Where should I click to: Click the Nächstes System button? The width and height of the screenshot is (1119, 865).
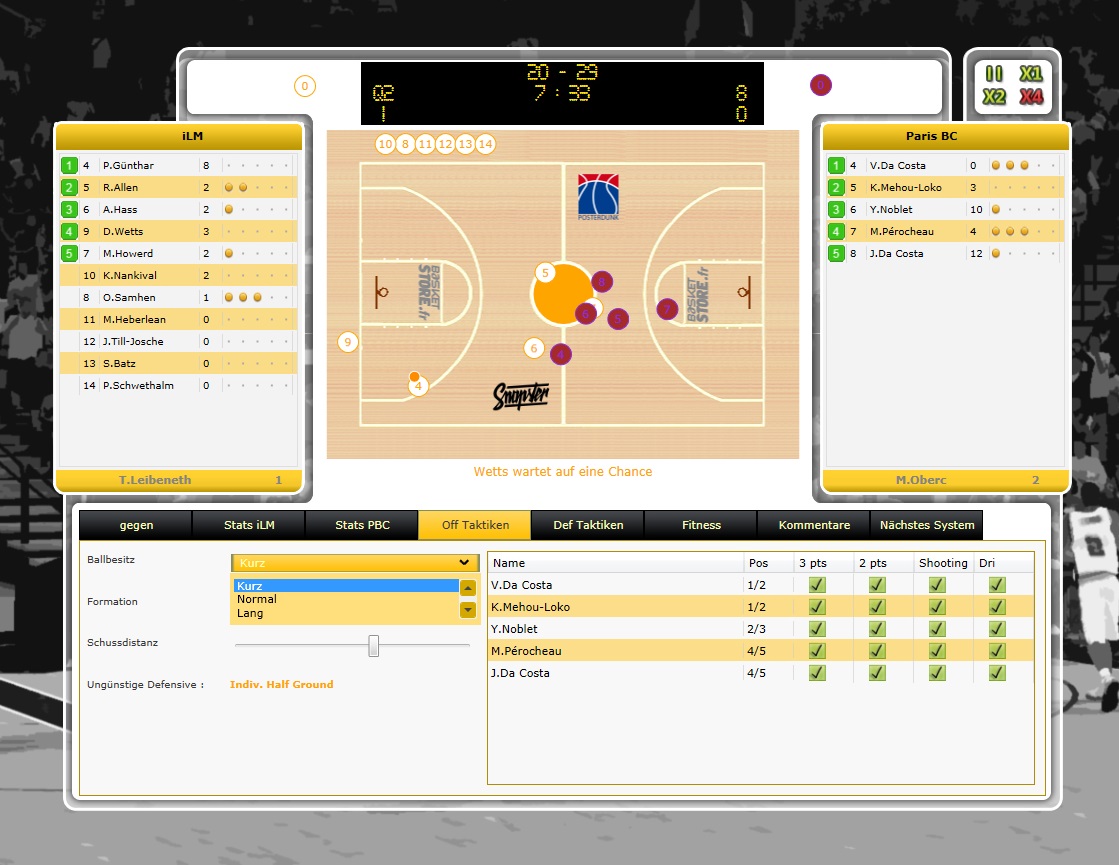(x=926, y=525)
